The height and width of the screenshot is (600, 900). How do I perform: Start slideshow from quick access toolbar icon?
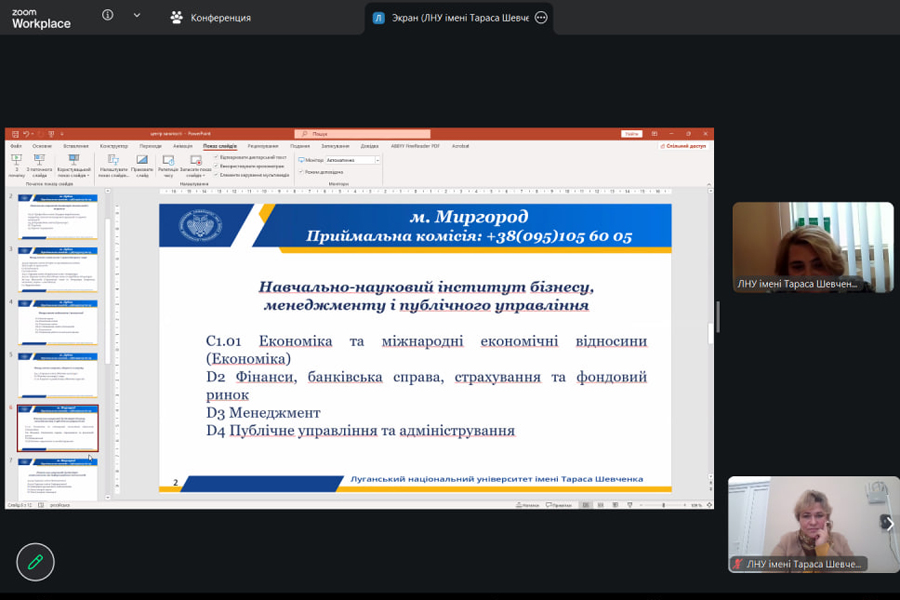pyautogui.click(x=51, y=134)
